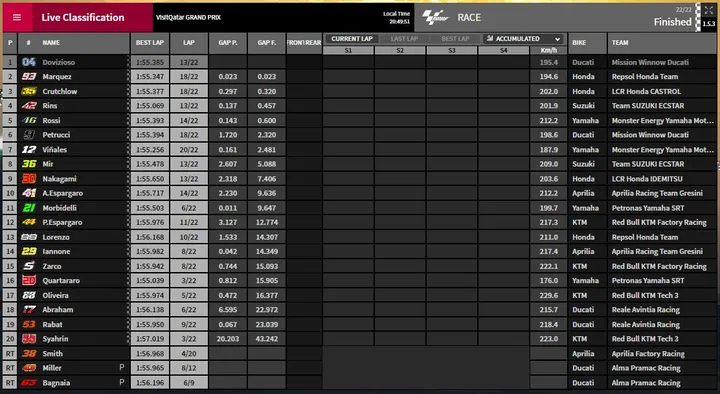Click Viñales' number 12 badge
This screenshot has width=720, height=394.
28,149
